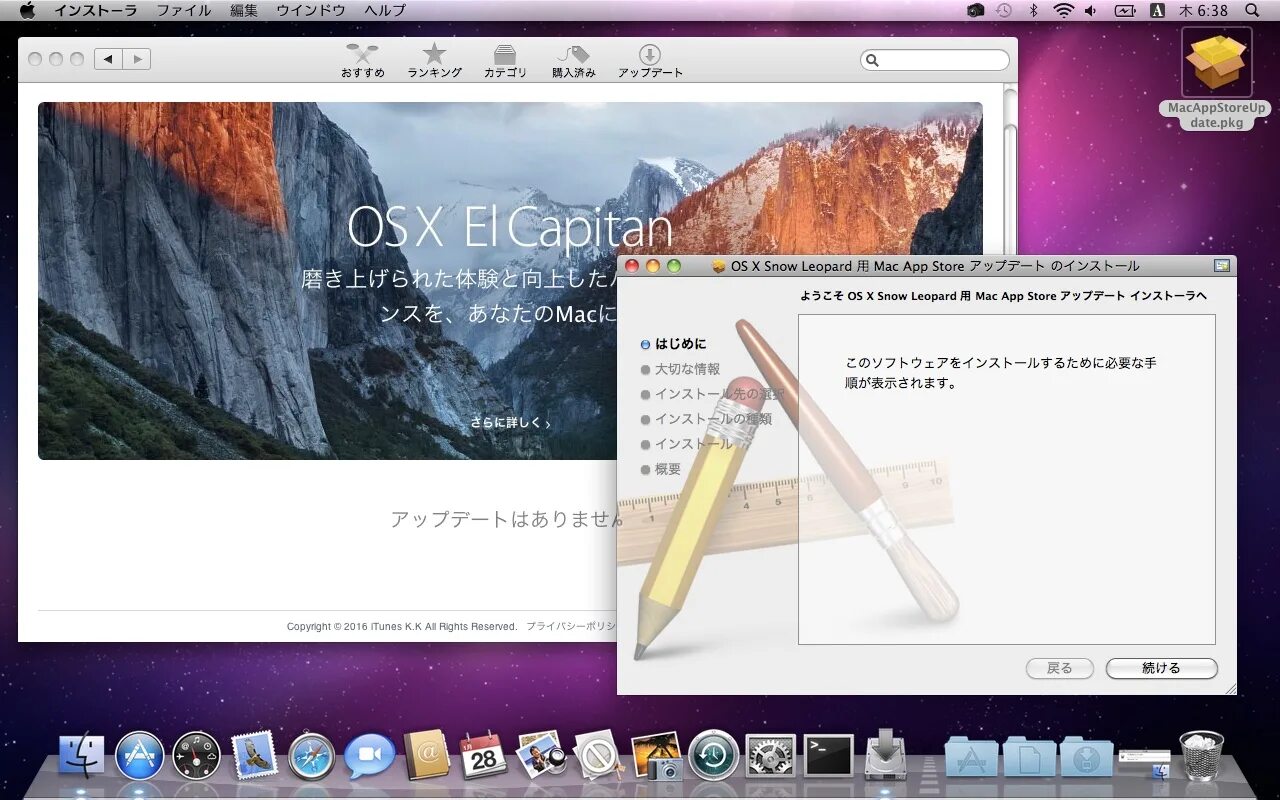Launch Safari from the Dock
This screenshot has height=800, width=1280.
coord(311,756)
